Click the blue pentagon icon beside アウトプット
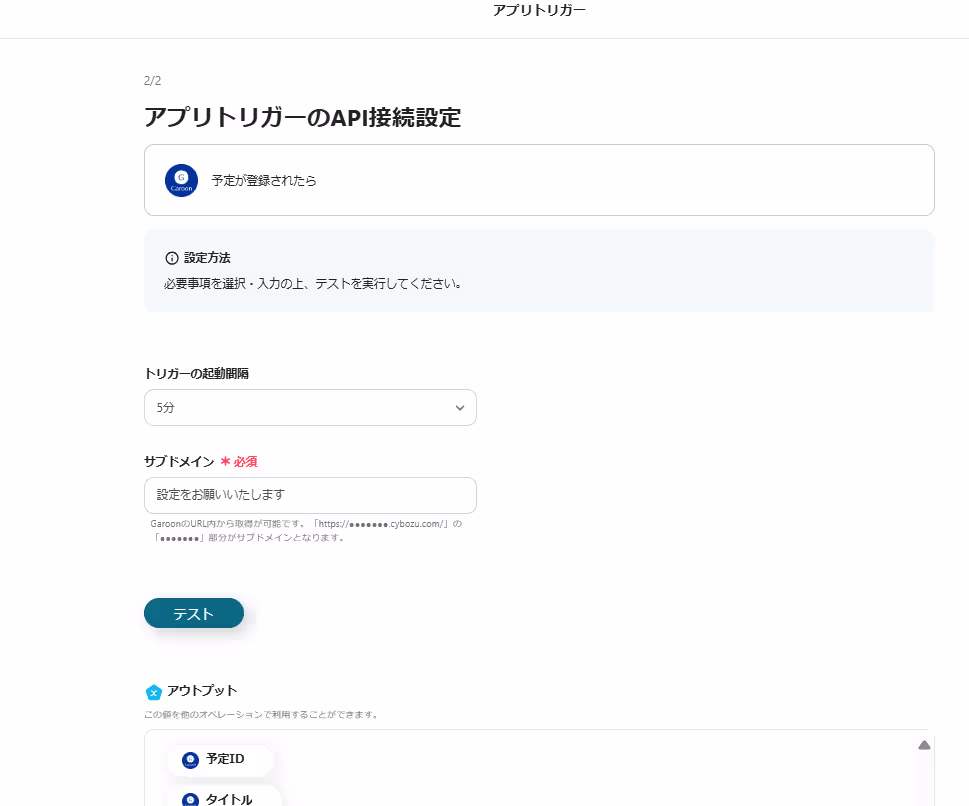The image size is (969, 806). pyautogui.click(x=154, y=692)
